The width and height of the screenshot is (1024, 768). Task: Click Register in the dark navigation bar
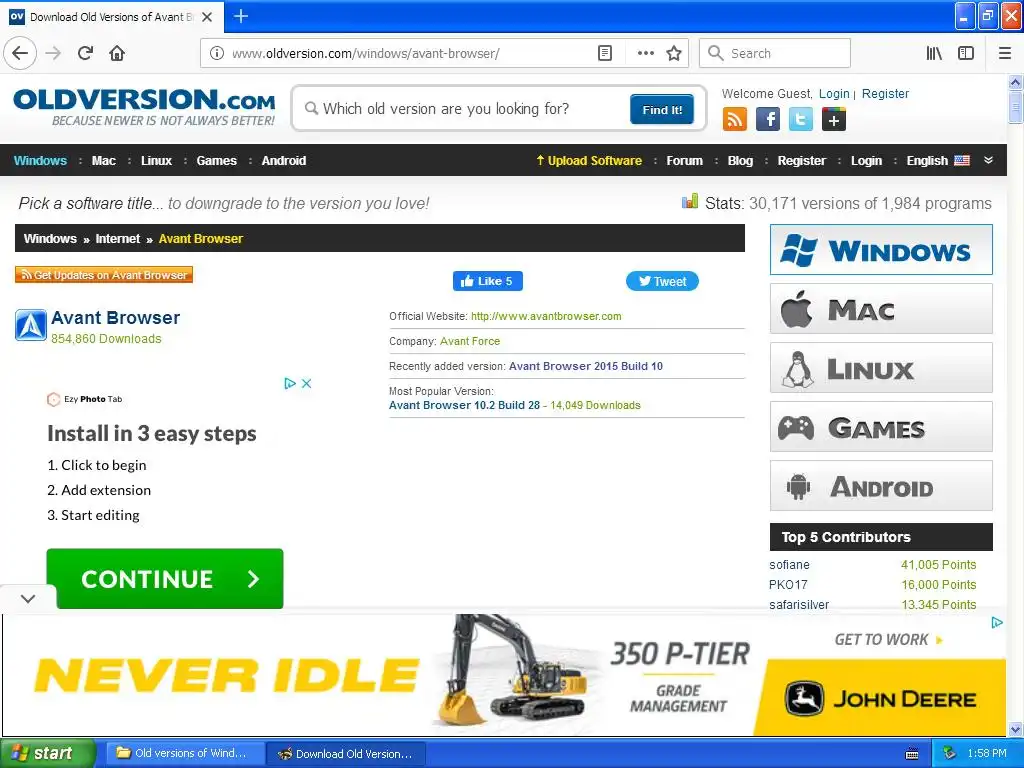(801, 161)
